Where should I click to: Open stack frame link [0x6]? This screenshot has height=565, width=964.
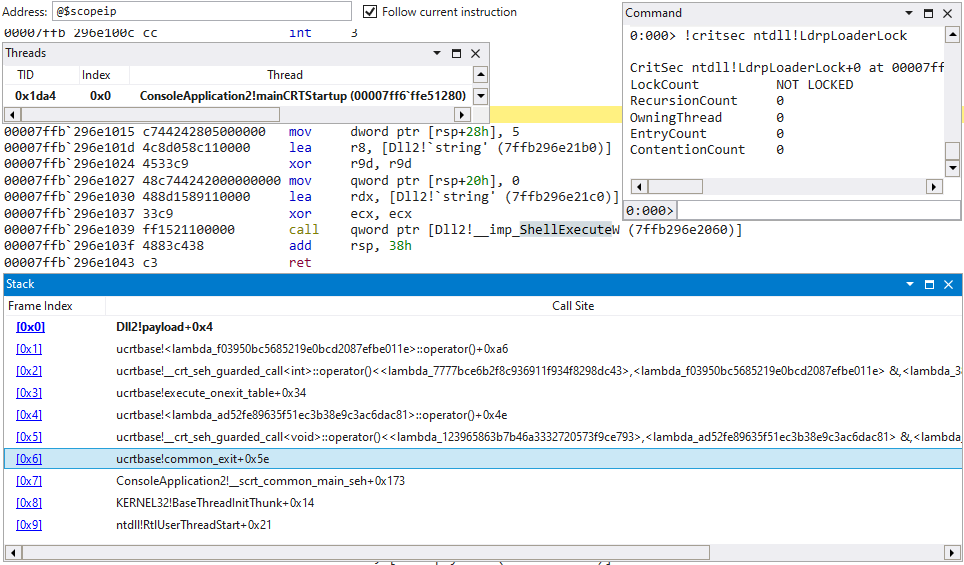pyautogui.click(x=29, y=459)
